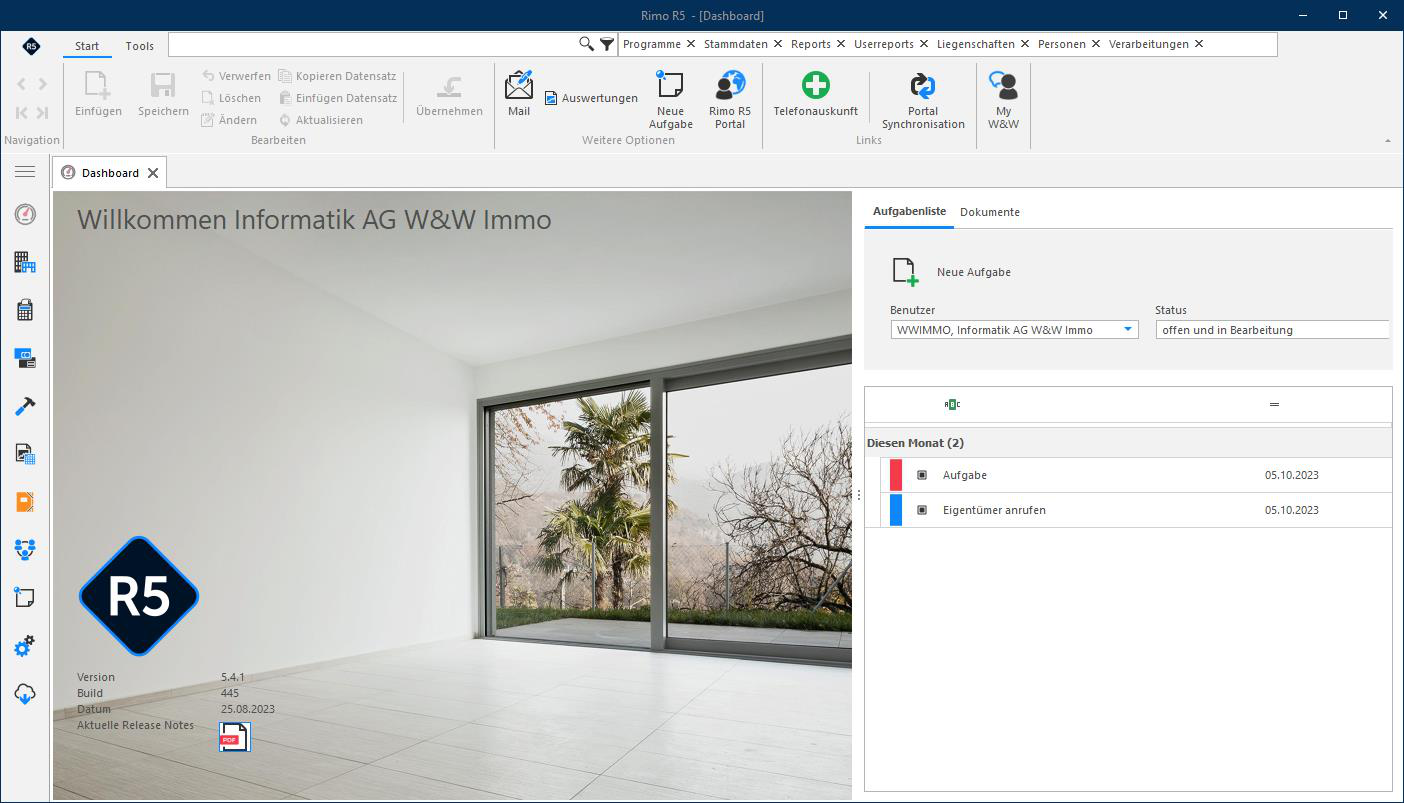Screen dimensions: 1404x803
Task: Open the orange notebook icon in sidebar
Action: pyautogui.click(x=25, y=502)
